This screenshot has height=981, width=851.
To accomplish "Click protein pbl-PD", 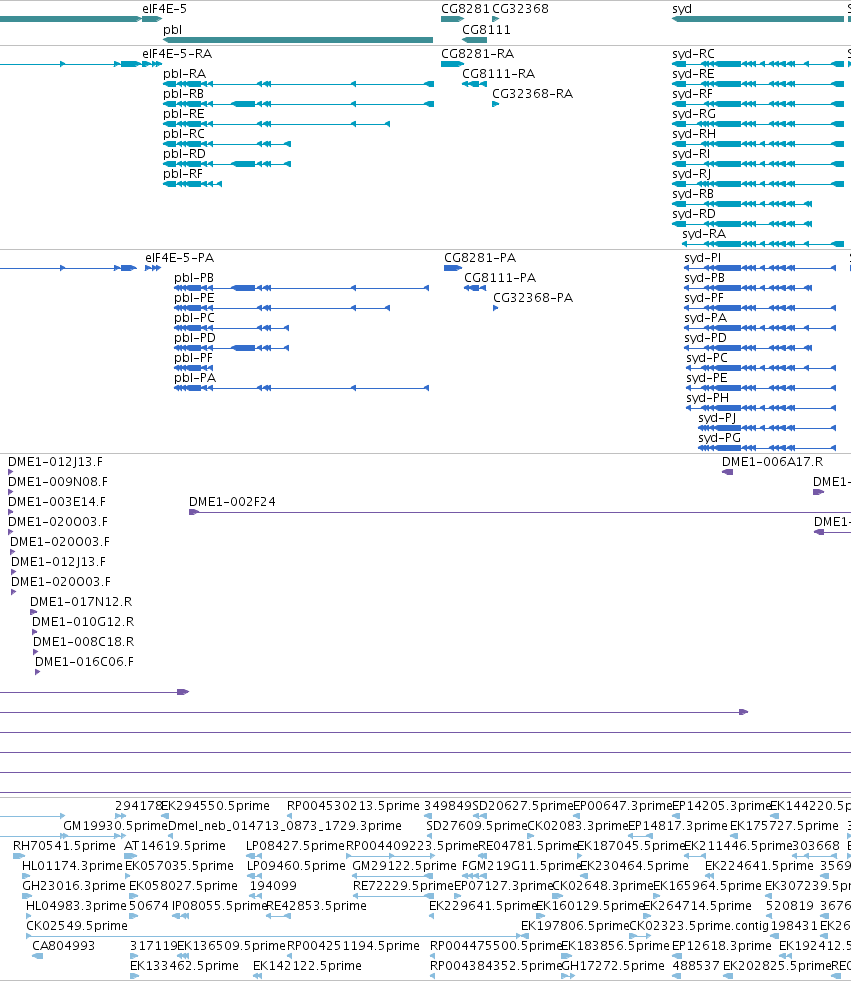I will (232, 348).
